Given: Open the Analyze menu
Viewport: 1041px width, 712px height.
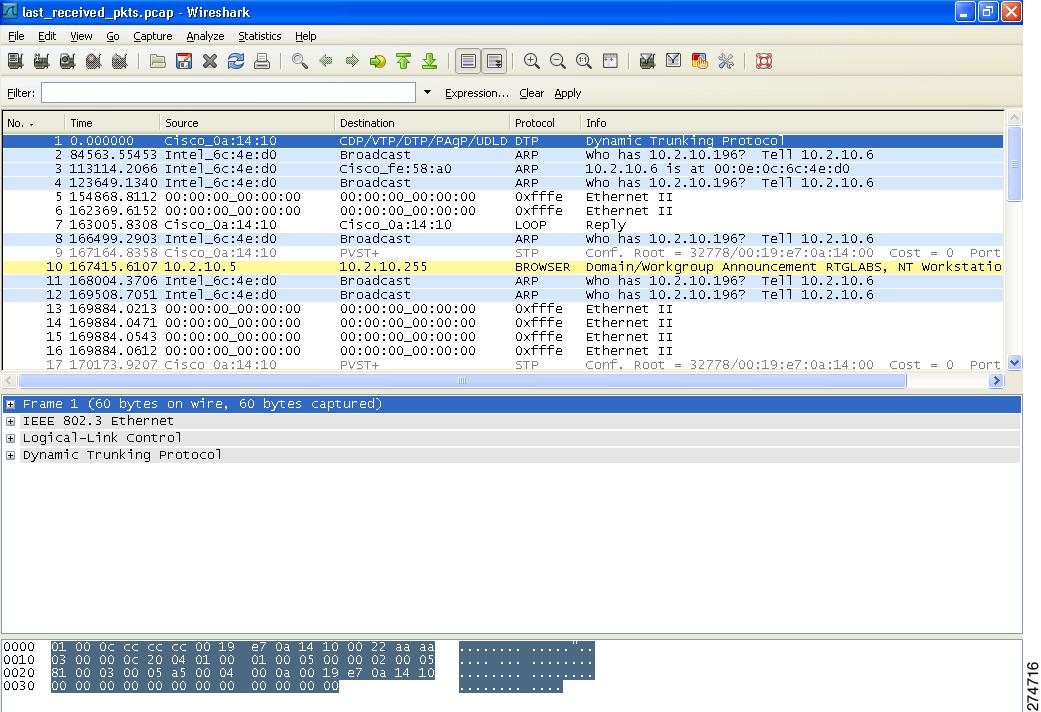Looking at the screenshot, I should (205, 36).
